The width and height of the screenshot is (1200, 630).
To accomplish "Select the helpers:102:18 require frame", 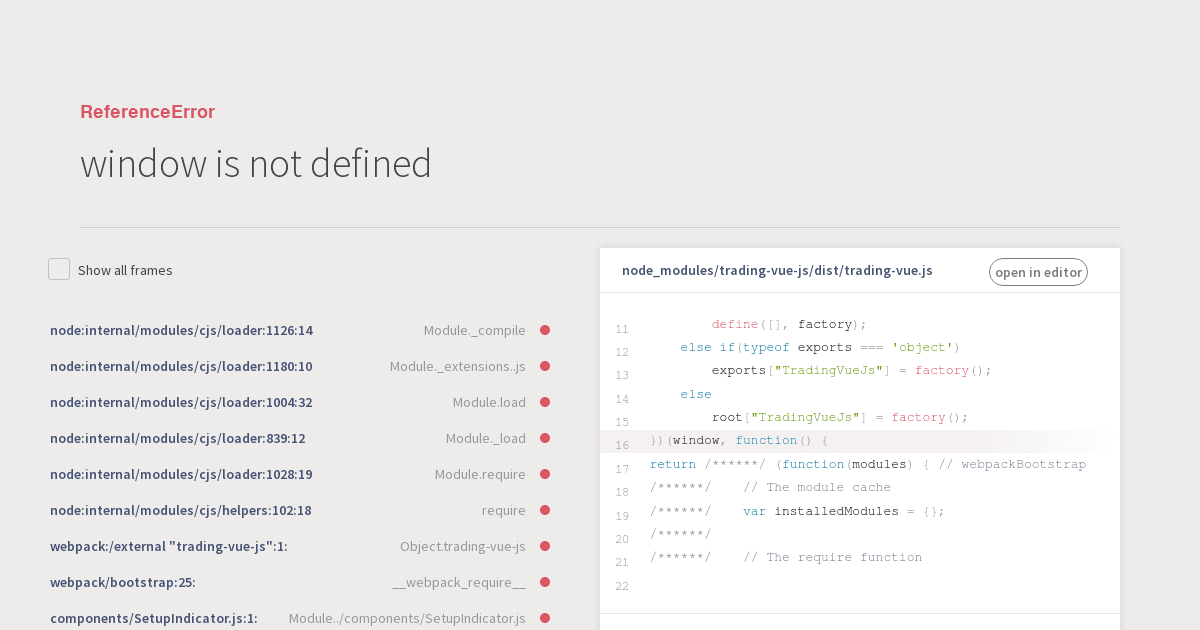I will [288, 510].
